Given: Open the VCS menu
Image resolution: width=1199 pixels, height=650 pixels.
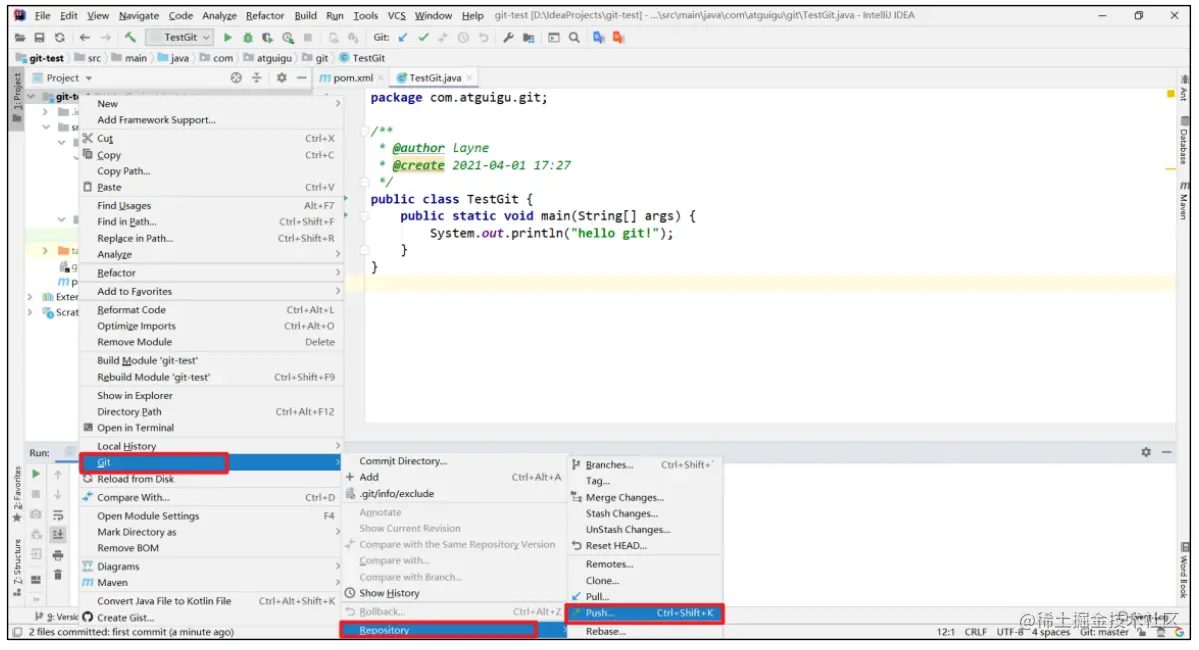Looking at the screenshot, I should tap(396, 15).
